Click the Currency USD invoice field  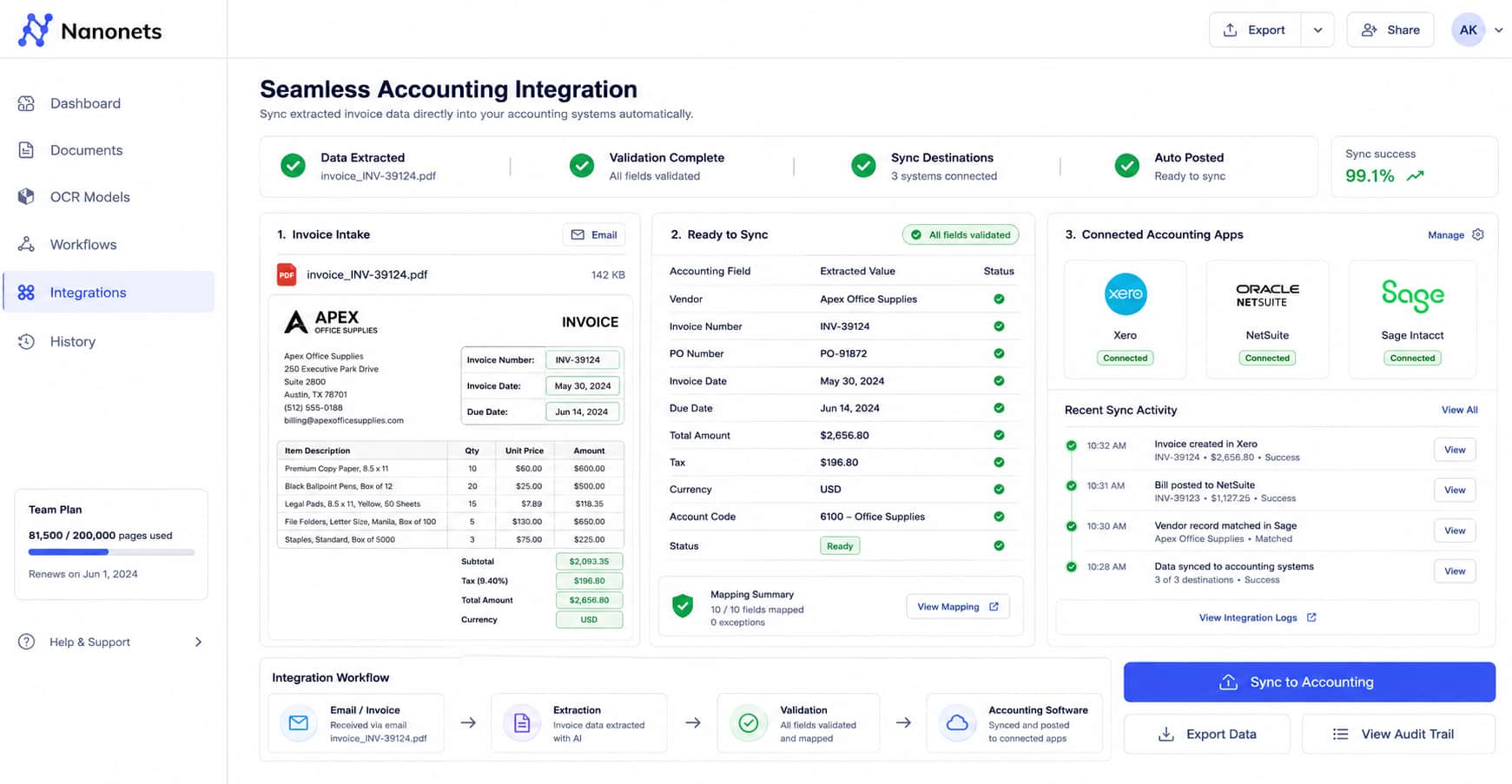589,620
